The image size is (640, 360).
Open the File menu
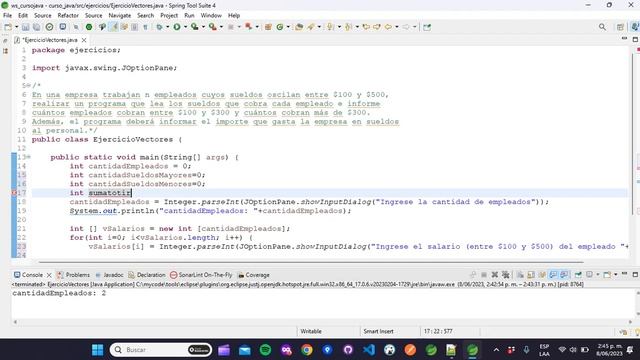pyautogui.click(x=7, y=16)
